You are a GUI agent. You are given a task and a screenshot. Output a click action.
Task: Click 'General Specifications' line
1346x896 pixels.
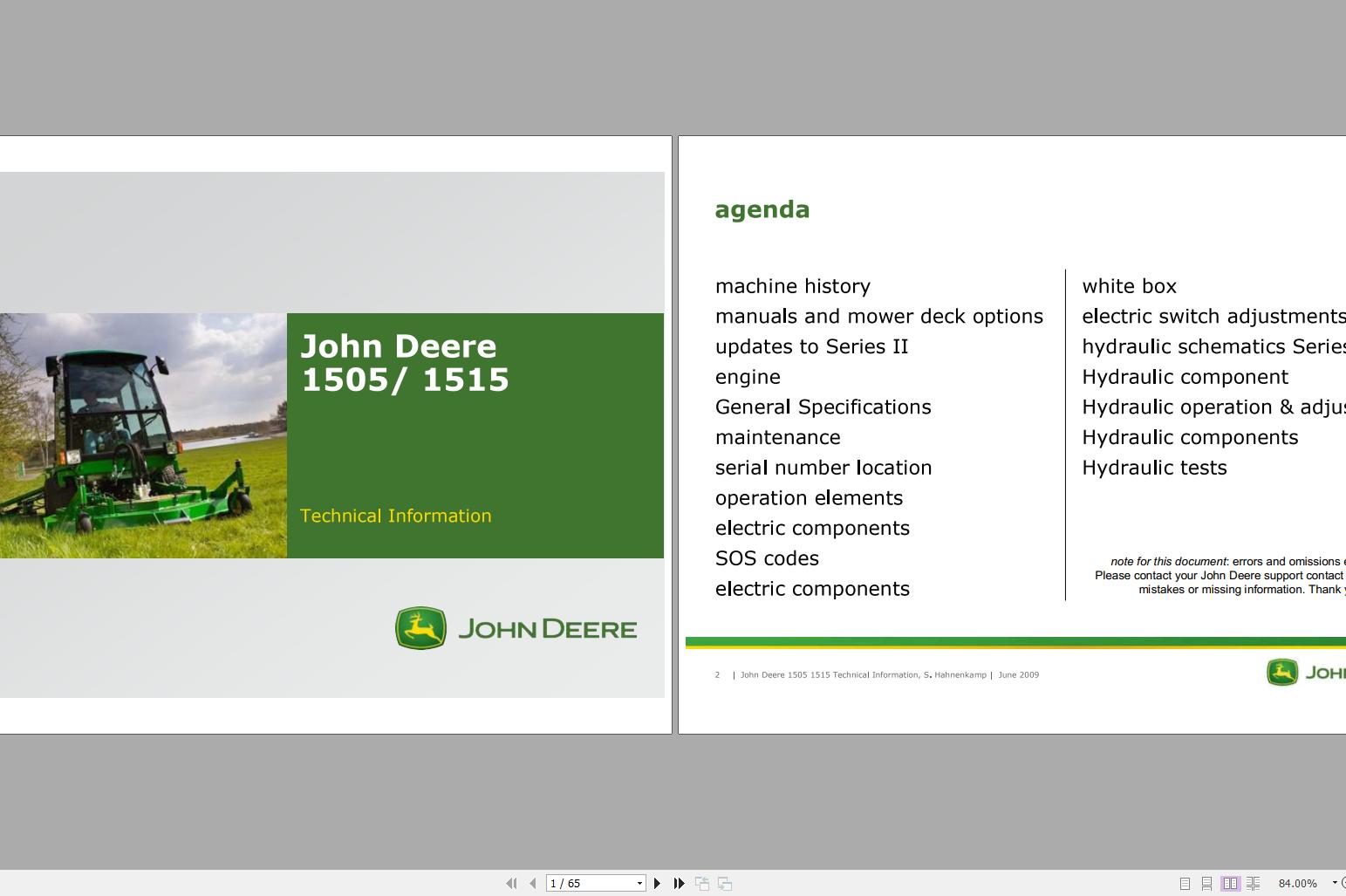point(823,407)
